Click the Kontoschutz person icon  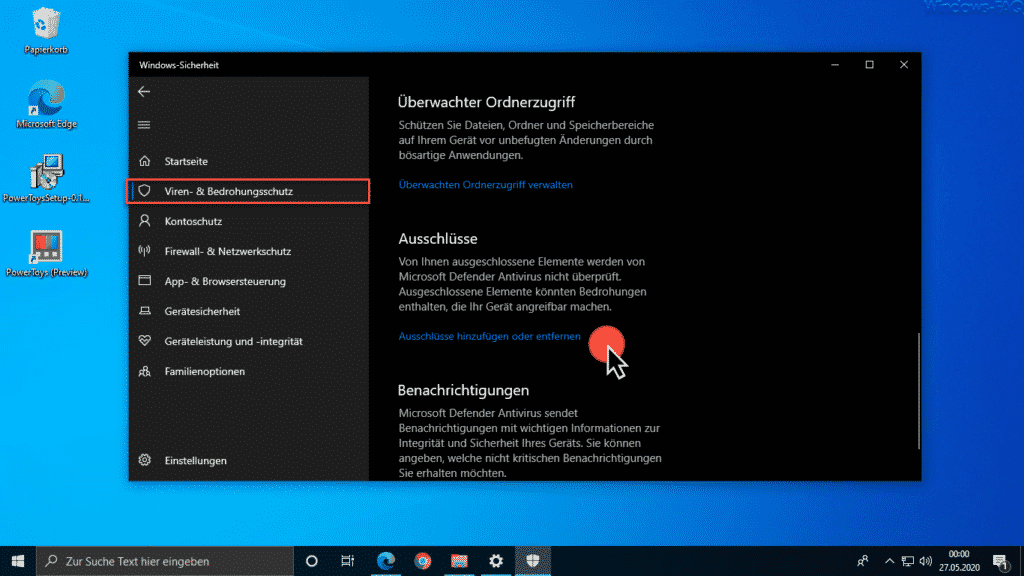pyautogui.click(x=145, y=221)
